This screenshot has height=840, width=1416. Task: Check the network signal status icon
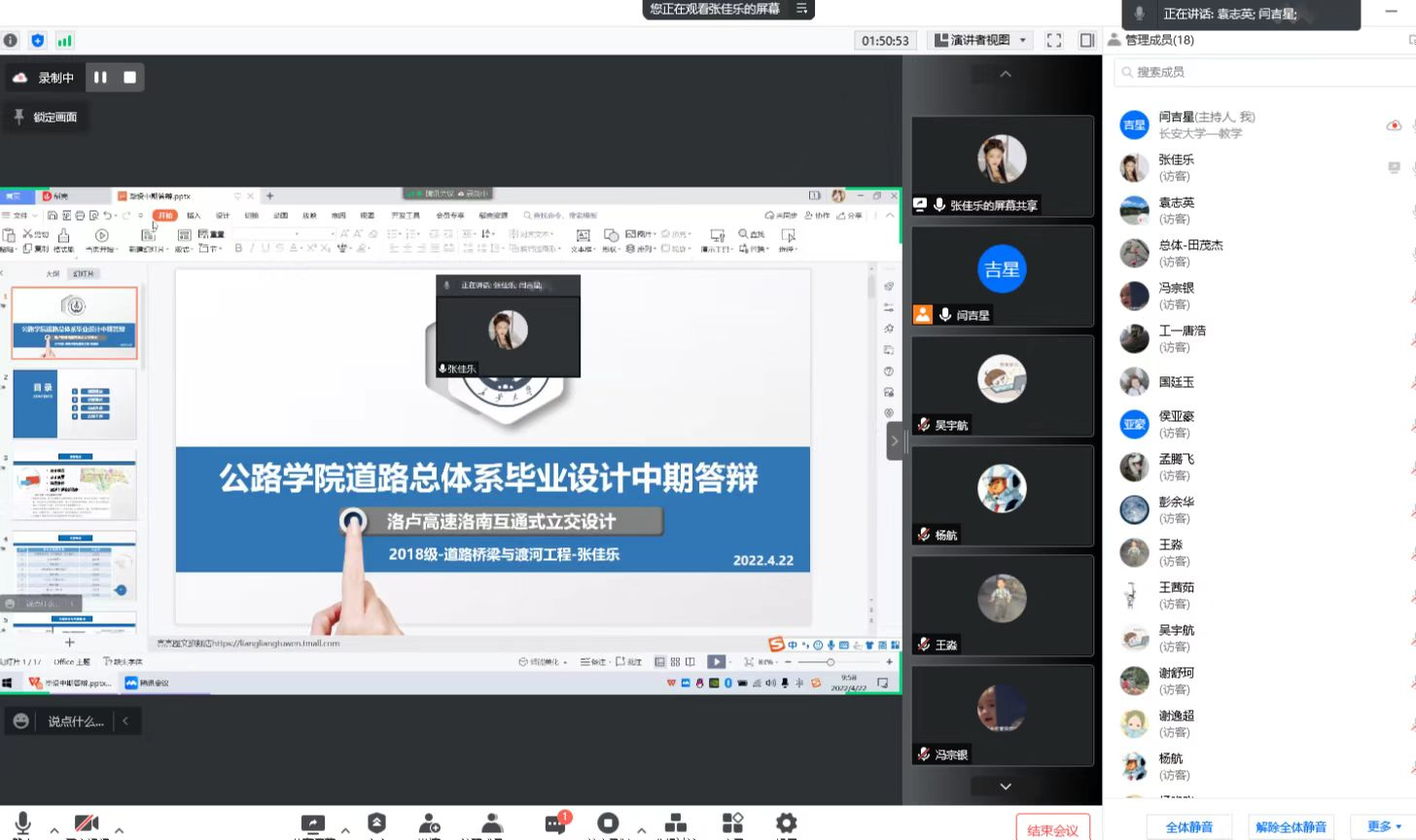pos(64,41)
